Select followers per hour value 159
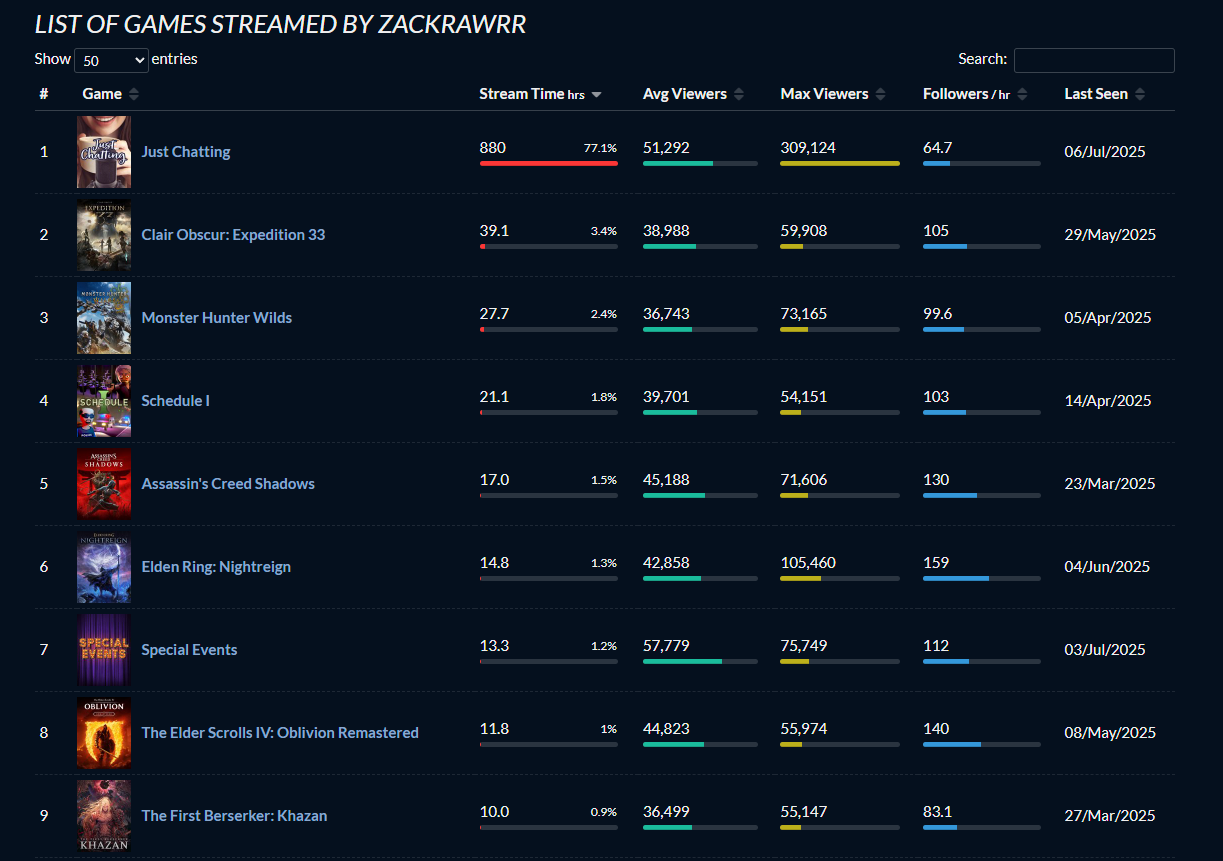The image size is (1223, 861). click(x=936, y=563)
